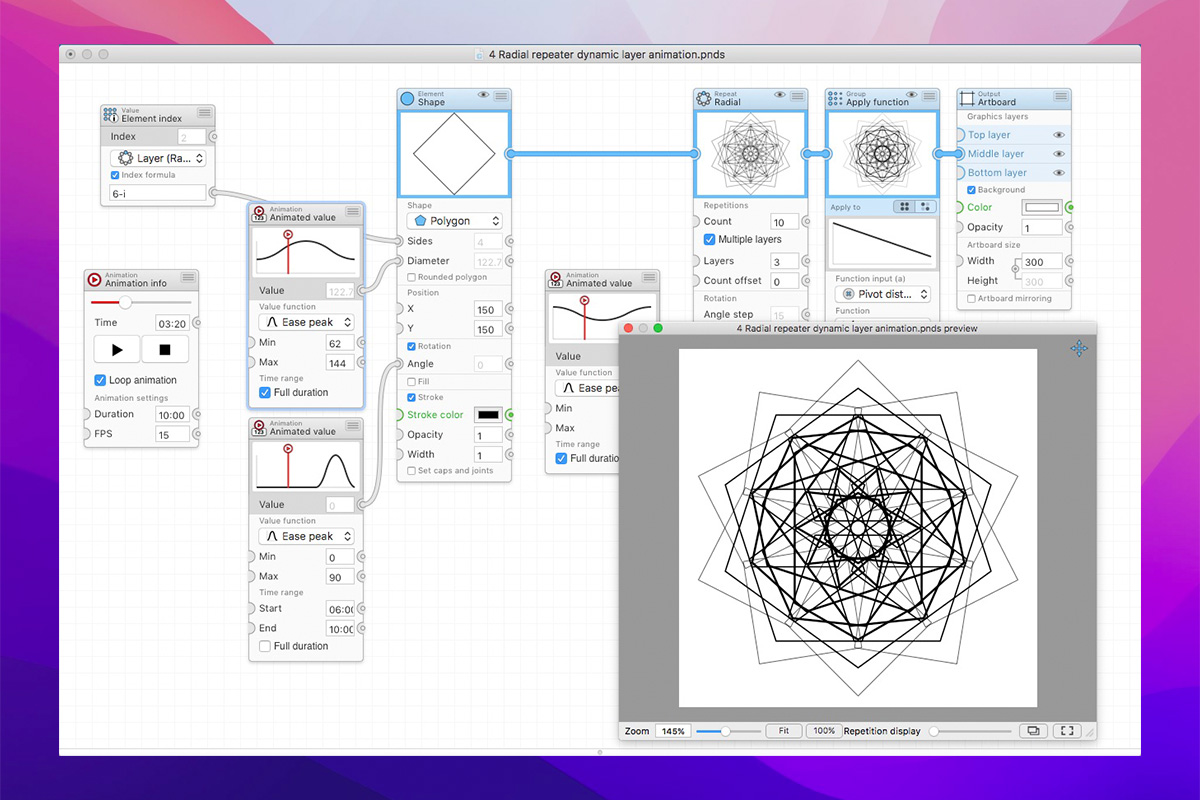Screen dimensions: 1200x800
Task: Open the Artboard node's hamburger menu
Action: [x=1060, y=95]
